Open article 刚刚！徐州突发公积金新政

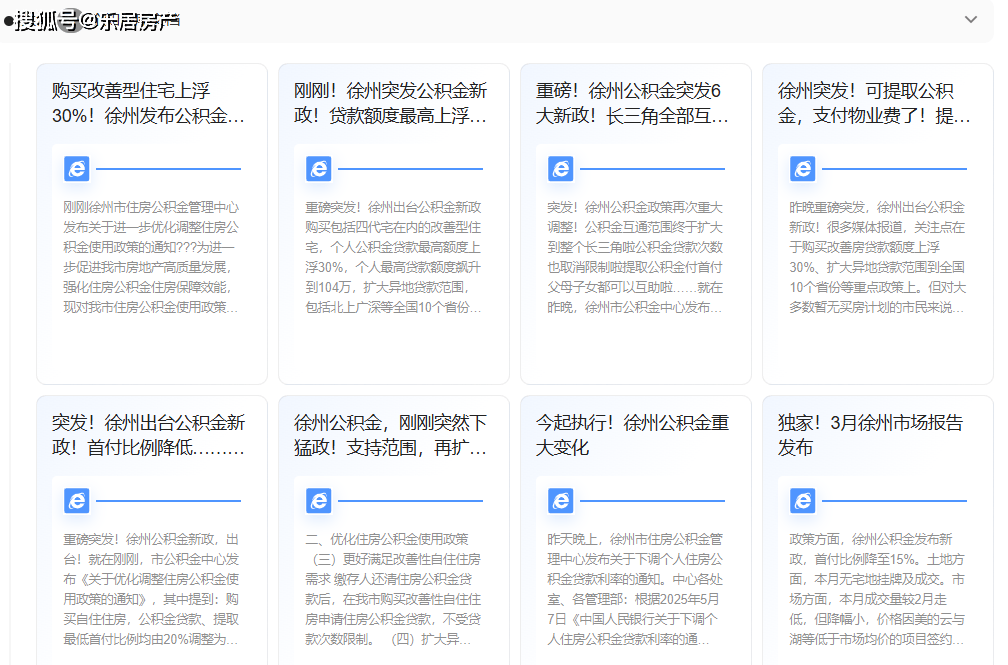(x=392, y=103)
